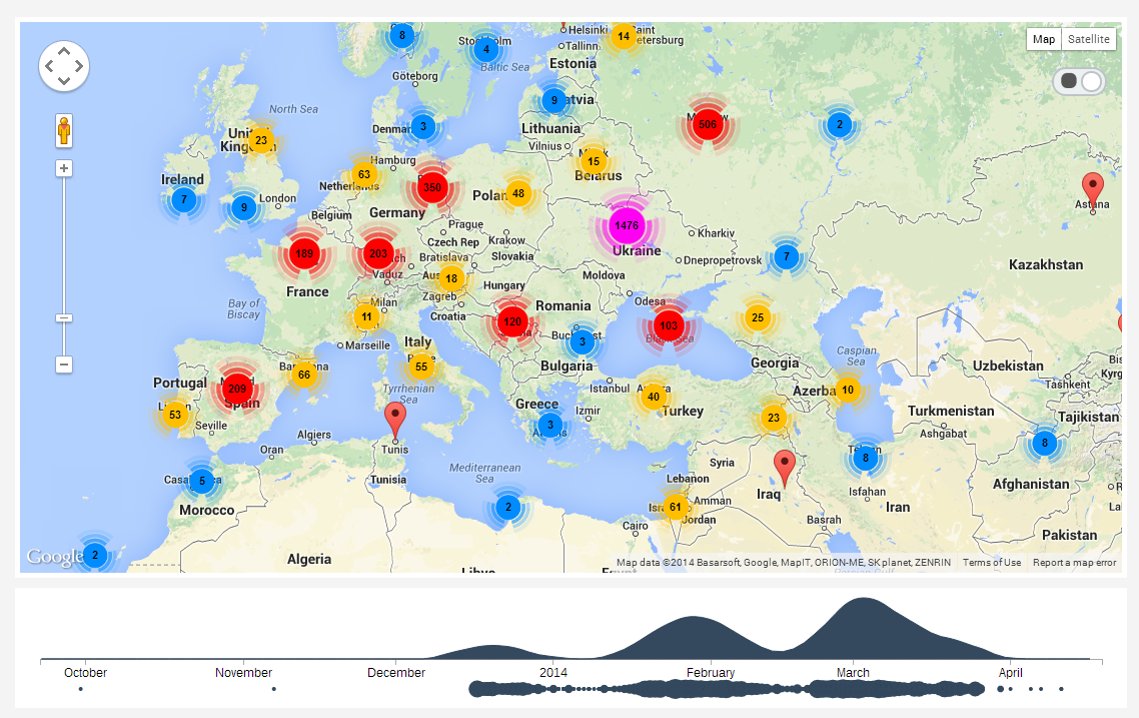Open the yellow 23 cluster over United Kingdom
Image resolution: width=1139 pixels, height=718 pixels.
pos(261,140)
